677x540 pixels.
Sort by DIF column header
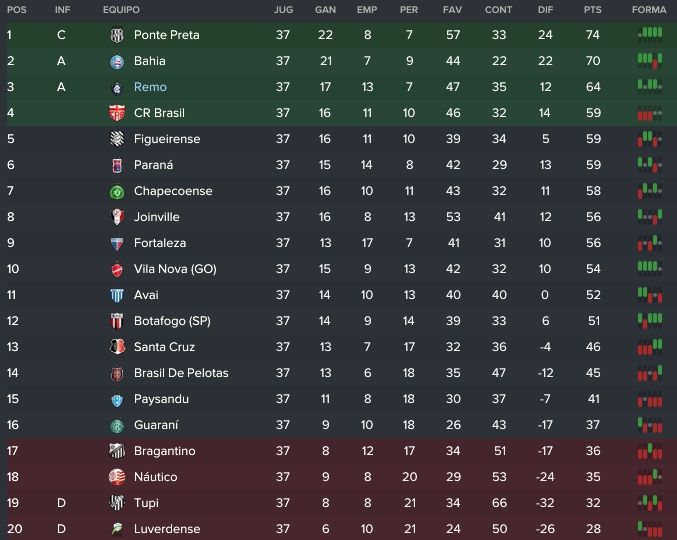[545, 10]
